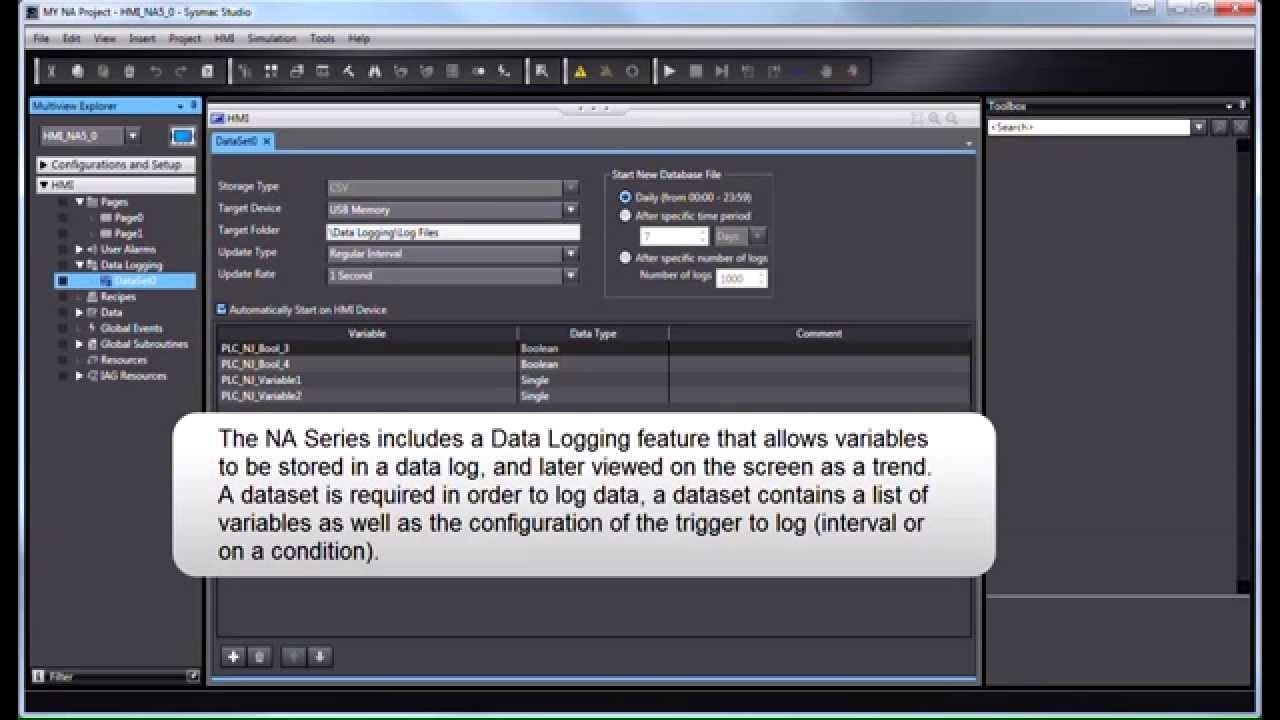Click the right magnifier icon in HMI header

(x=952, y=118)
